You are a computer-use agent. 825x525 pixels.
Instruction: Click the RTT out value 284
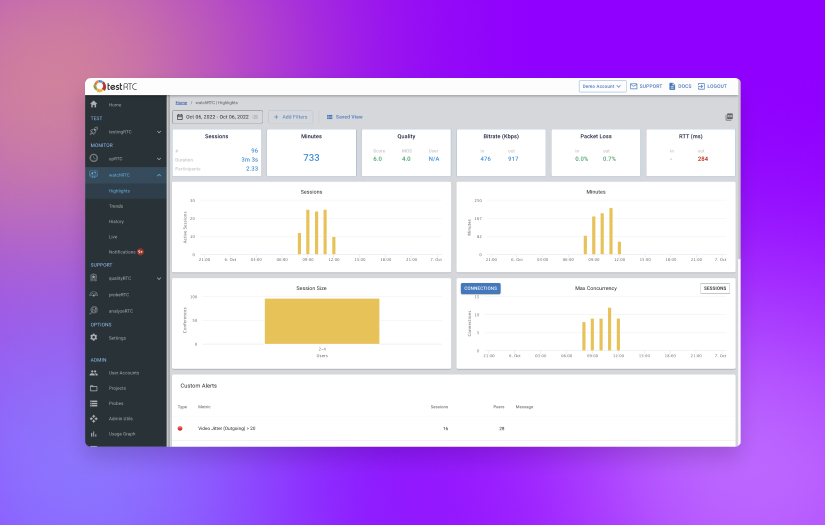point(702,158)
